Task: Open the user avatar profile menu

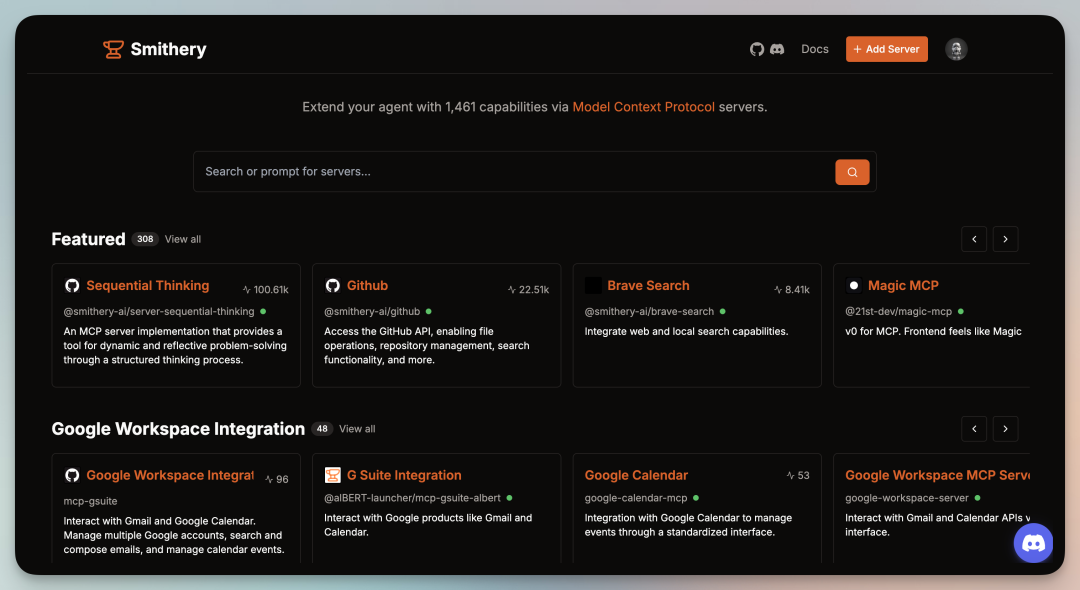Action: (x=955, y=49)
